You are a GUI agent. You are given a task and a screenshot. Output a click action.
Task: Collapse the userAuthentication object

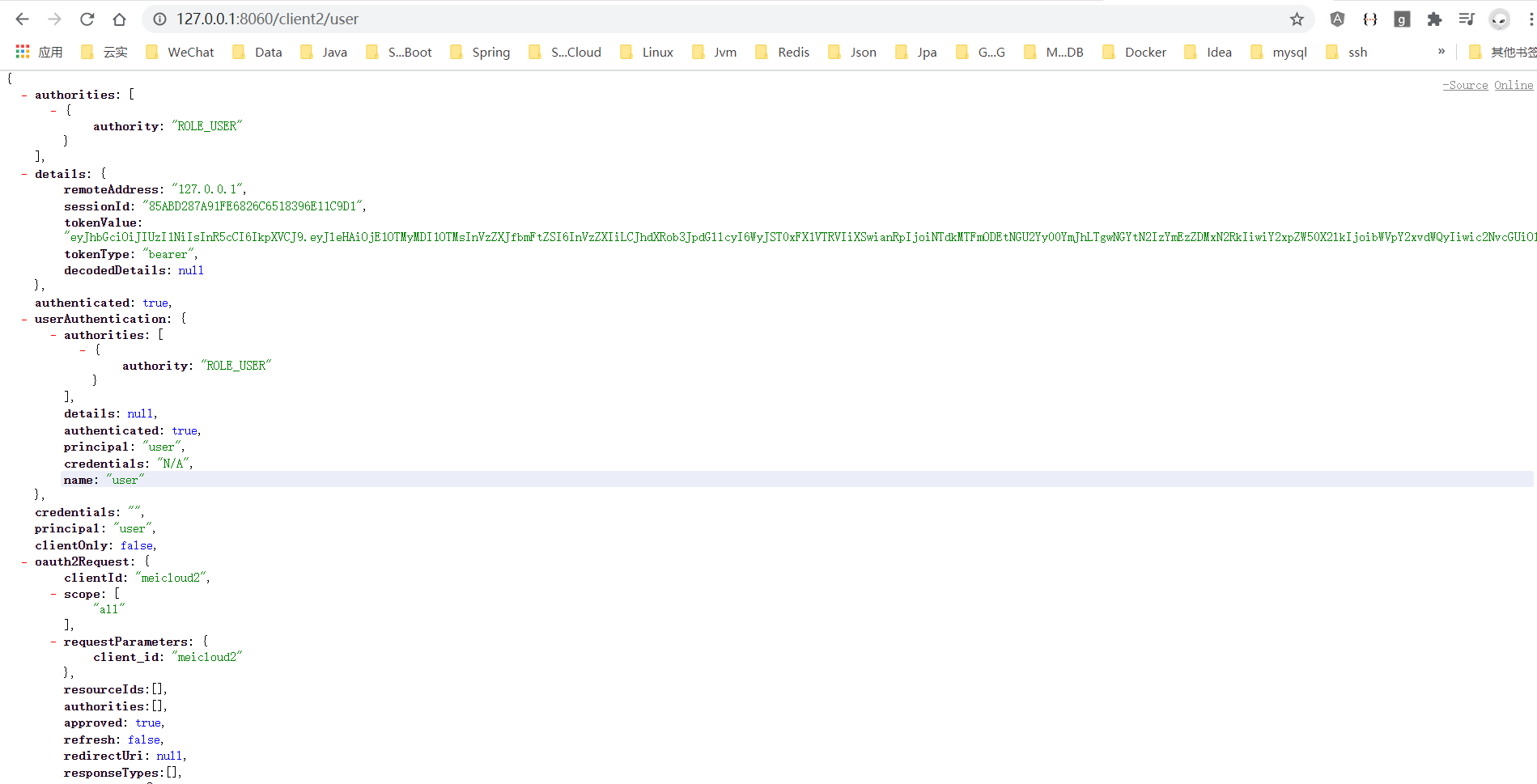(x=24, y=320)
